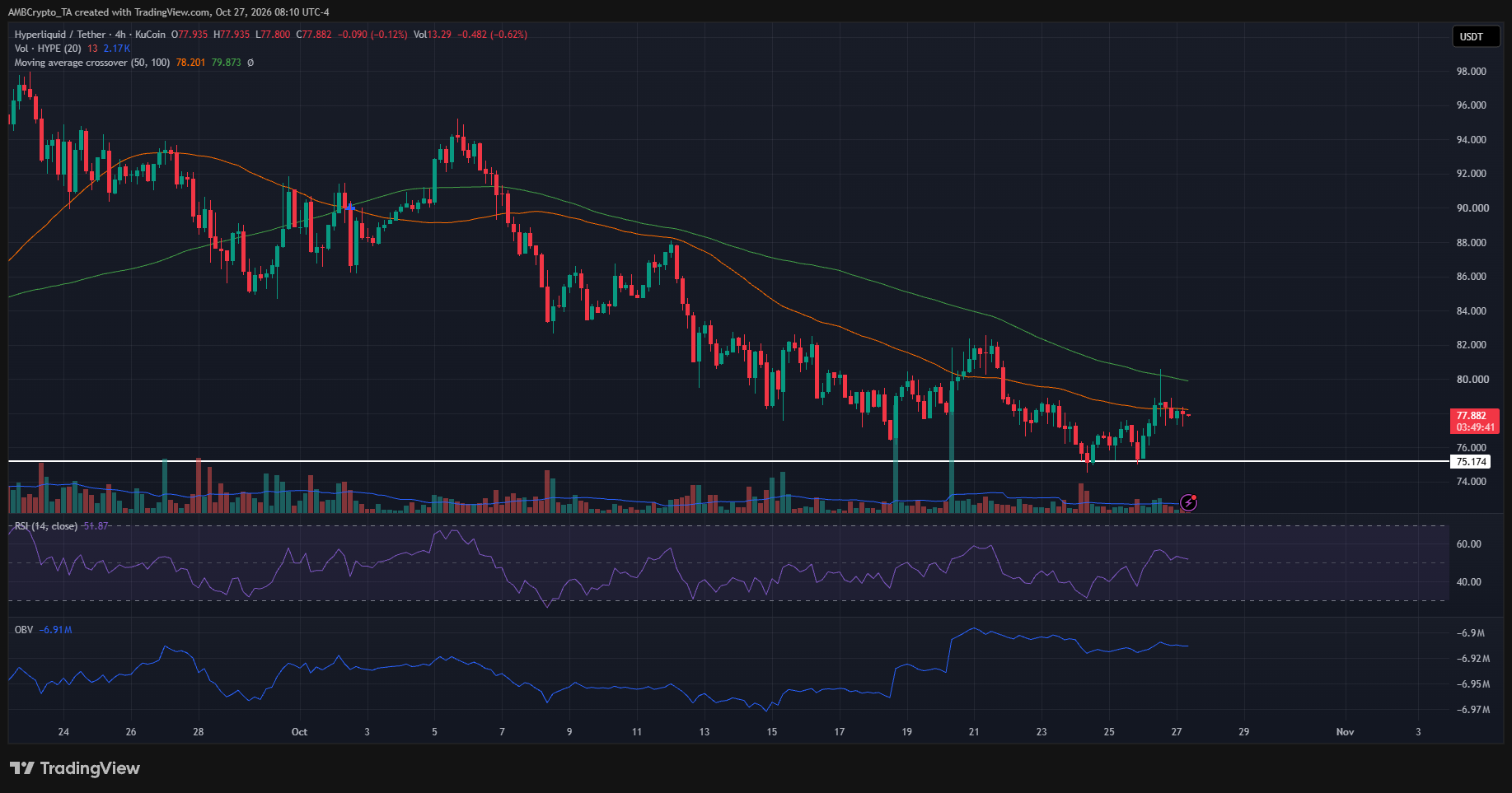Image resolution: width=1512 pixels, height=793 pixels.
Task: Click the Nov label on time axis
Action: (x=1345, y=732)
